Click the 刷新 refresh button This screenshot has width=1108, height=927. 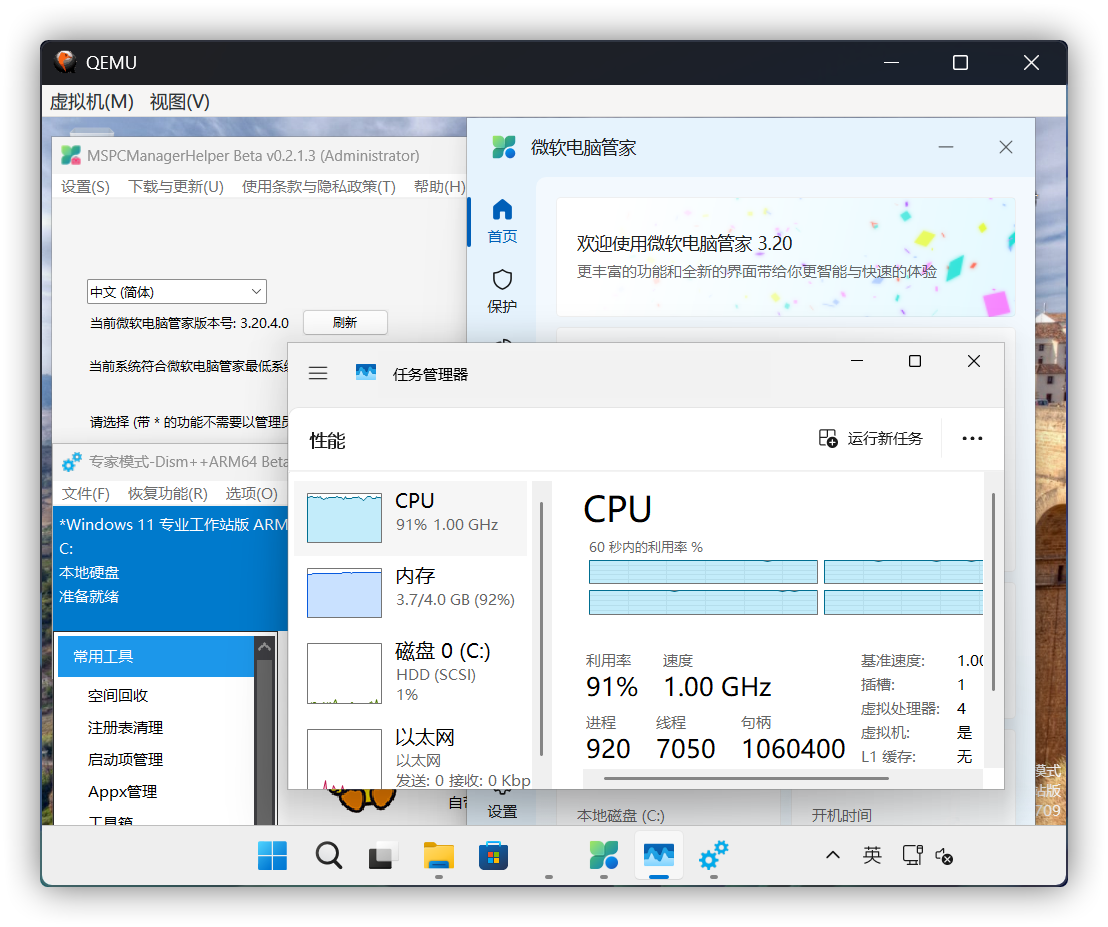pos(345,322)
